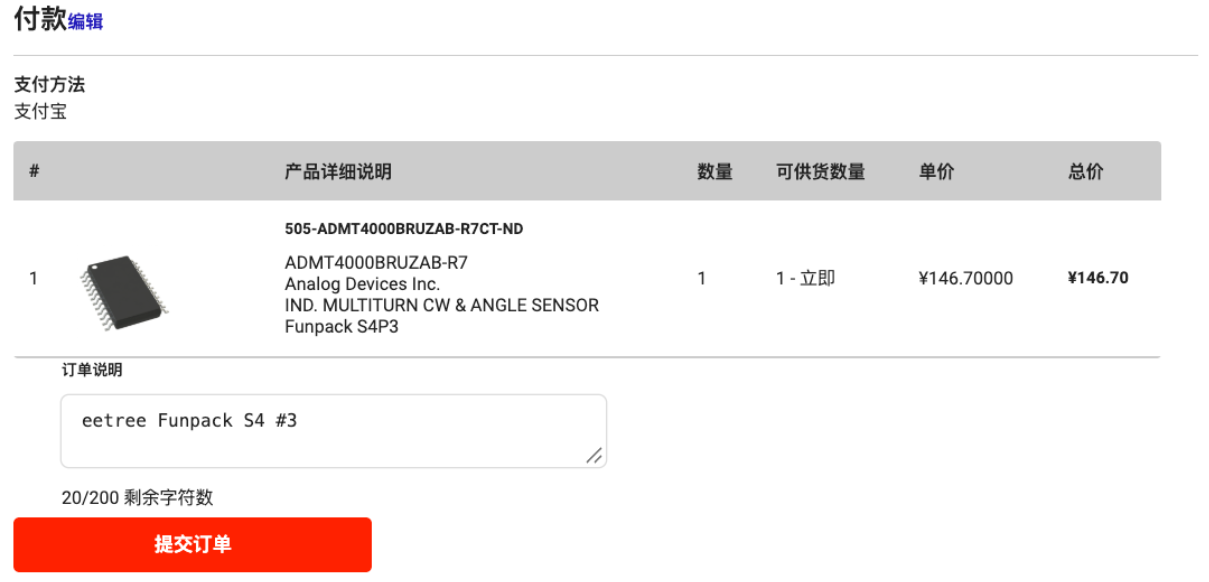Click the 20/200 剩余字符数 counter
Image resolution: width=1209 pixels, height=582 pixels.
click(137, 497)
